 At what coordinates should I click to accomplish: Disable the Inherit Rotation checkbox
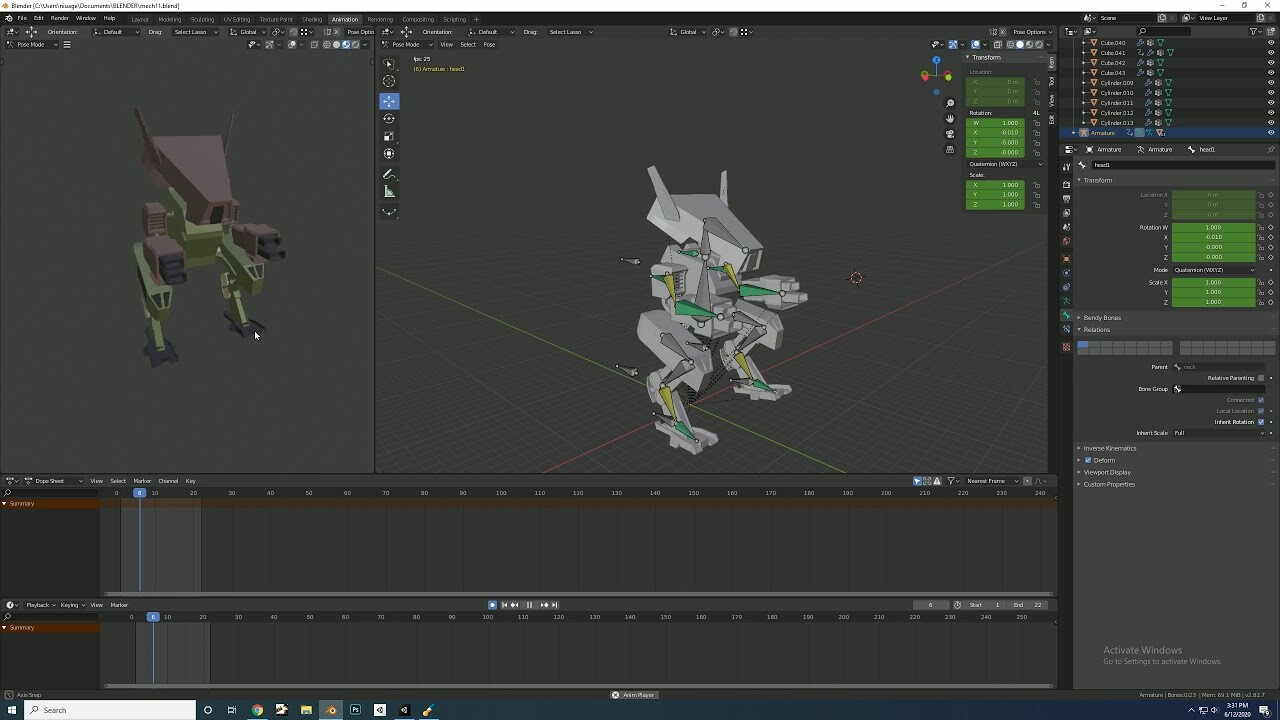[x=1262, y=421]
